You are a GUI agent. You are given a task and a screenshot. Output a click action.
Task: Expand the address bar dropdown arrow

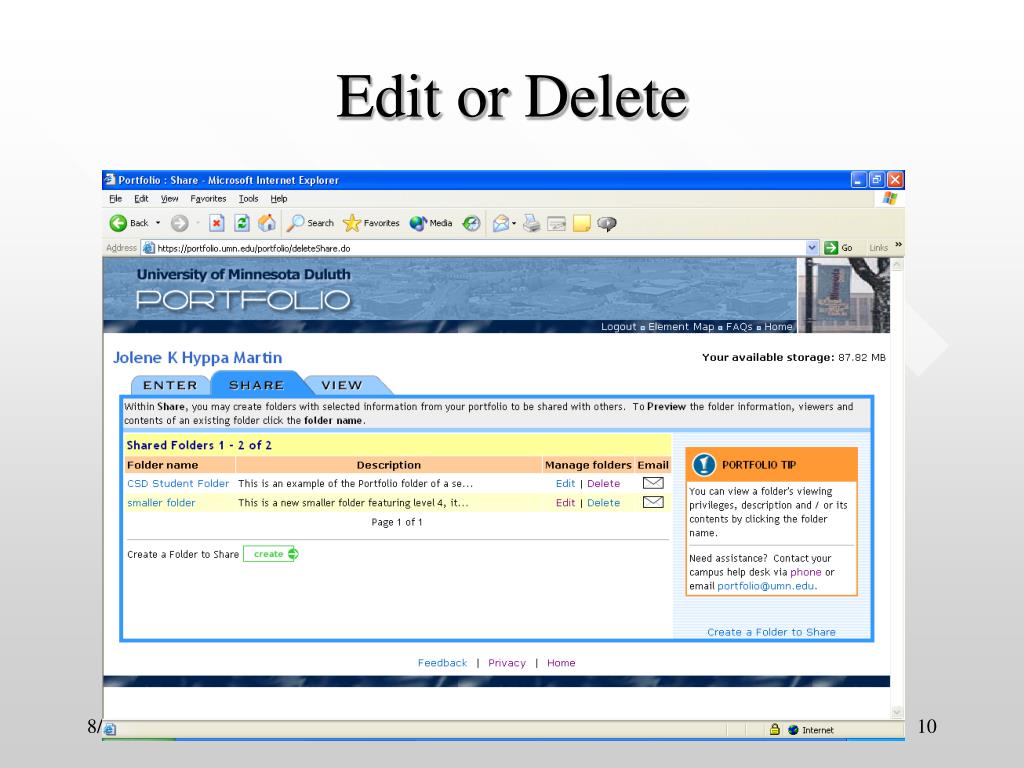[812, 248]
